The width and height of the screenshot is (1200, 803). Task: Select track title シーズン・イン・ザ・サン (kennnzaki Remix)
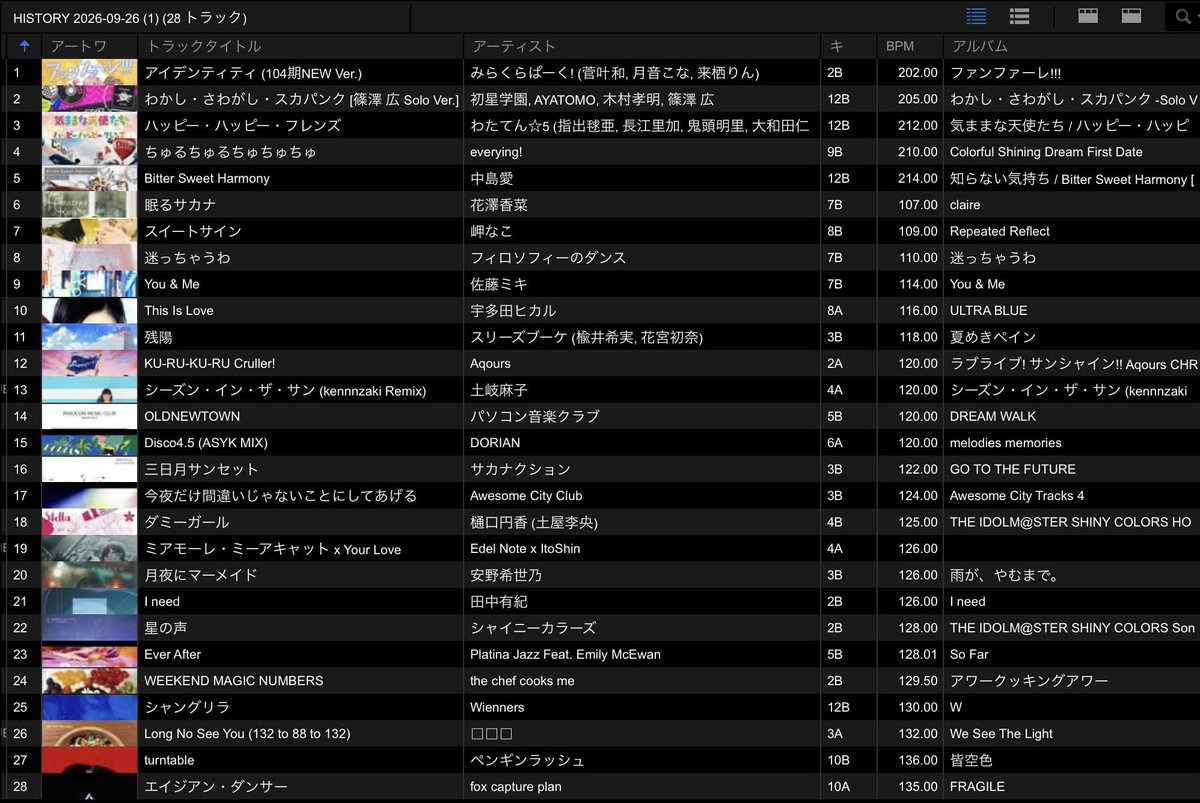(285, 390)
